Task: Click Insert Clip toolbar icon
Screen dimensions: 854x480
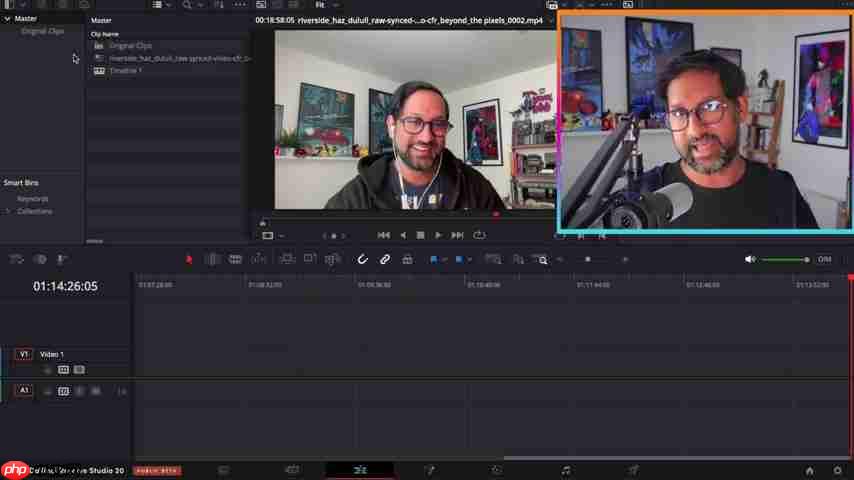Action: [x=286, y=259]
